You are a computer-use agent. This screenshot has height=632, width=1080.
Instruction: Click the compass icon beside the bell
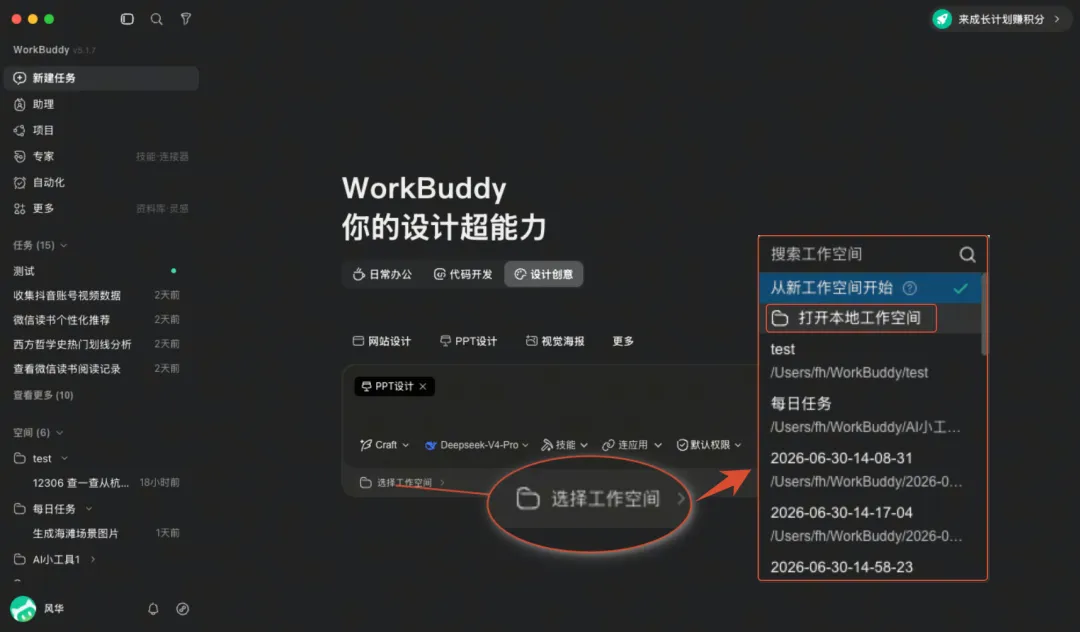click(x=183, y=609)
